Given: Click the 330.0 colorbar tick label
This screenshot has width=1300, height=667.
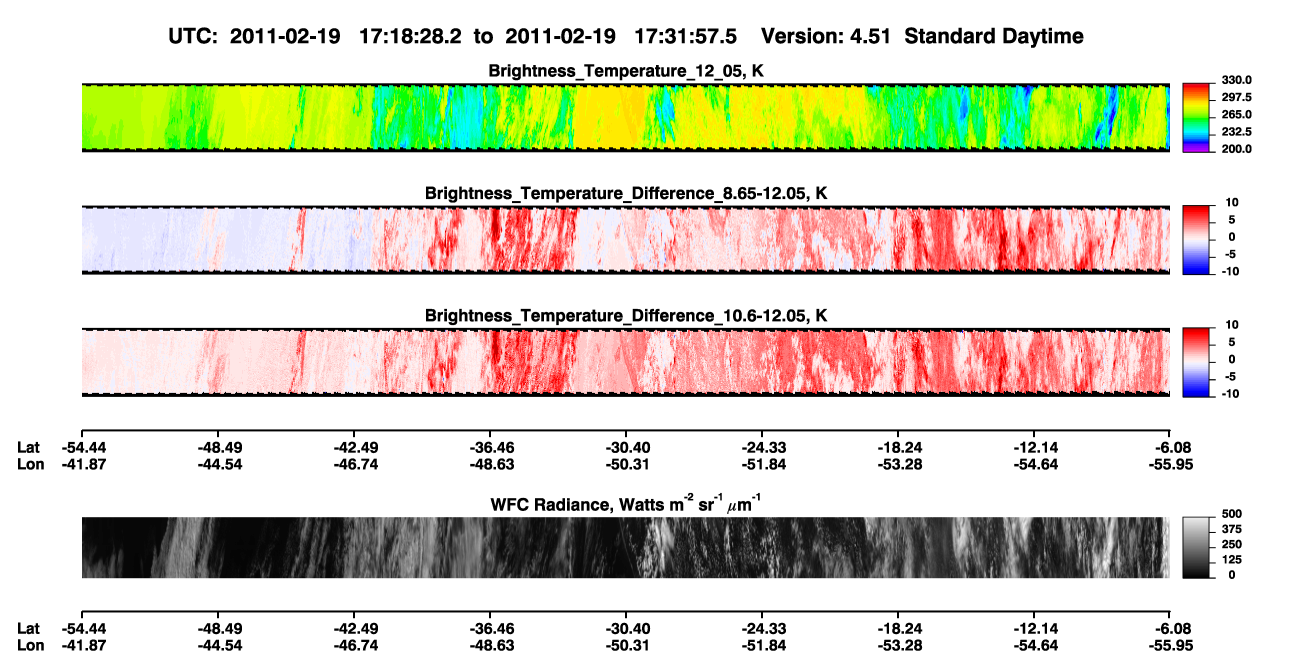Looking at the screenshot, I should [x=1235, y=80].
